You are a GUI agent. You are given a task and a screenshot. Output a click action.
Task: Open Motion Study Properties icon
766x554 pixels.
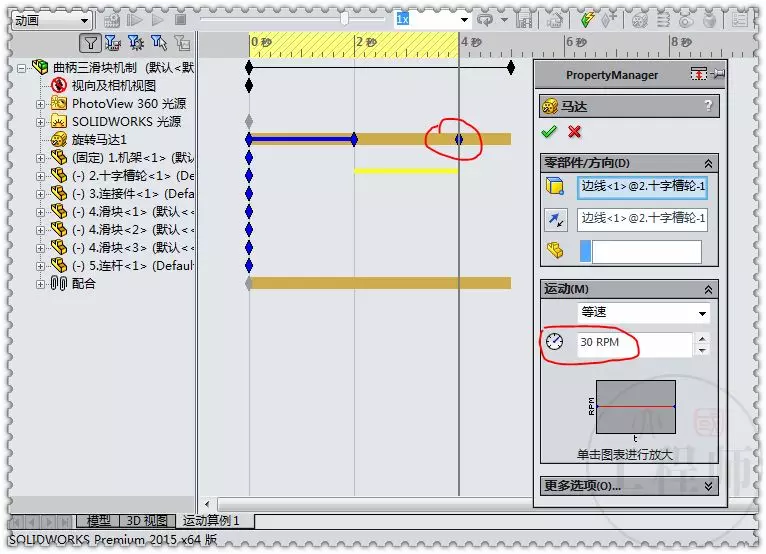(x=740, y=20)
